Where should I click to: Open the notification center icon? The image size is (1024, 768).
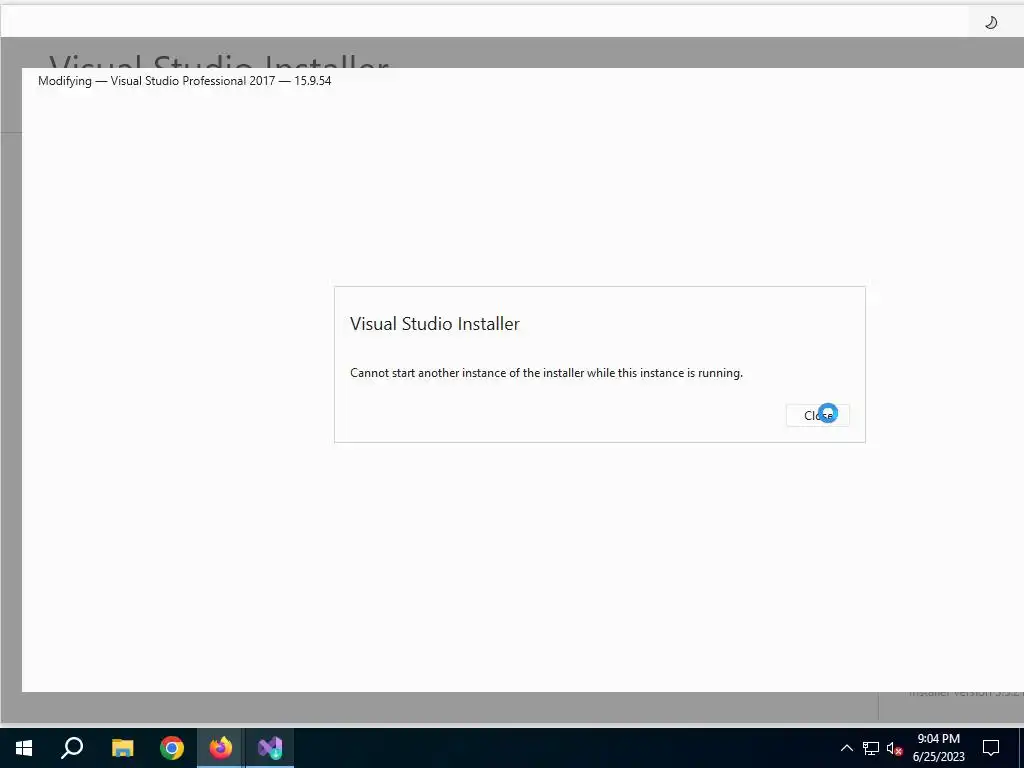(991, 748)
